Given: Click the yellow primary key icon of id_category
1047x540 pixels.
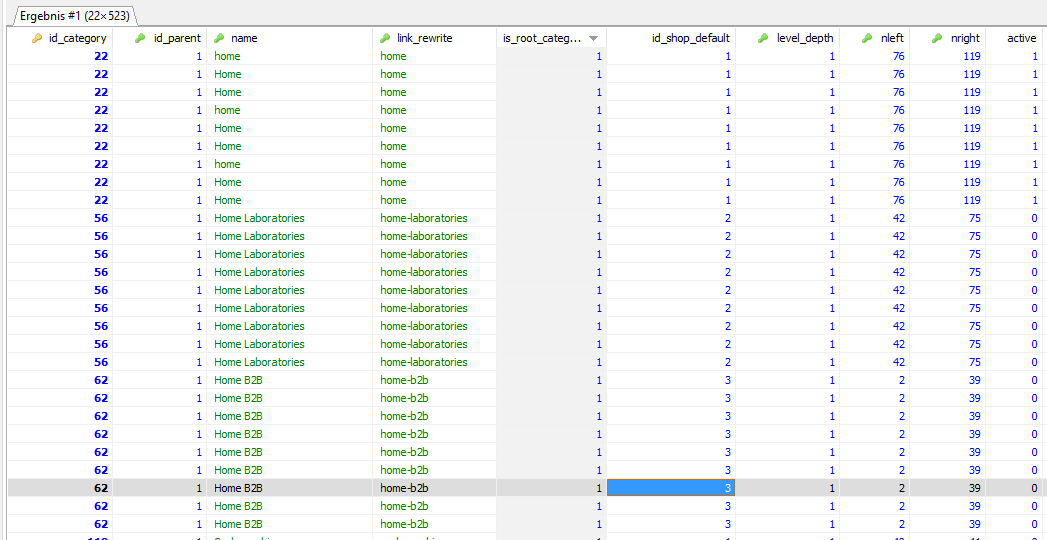Looking at the screenshot, I should 37,38.
